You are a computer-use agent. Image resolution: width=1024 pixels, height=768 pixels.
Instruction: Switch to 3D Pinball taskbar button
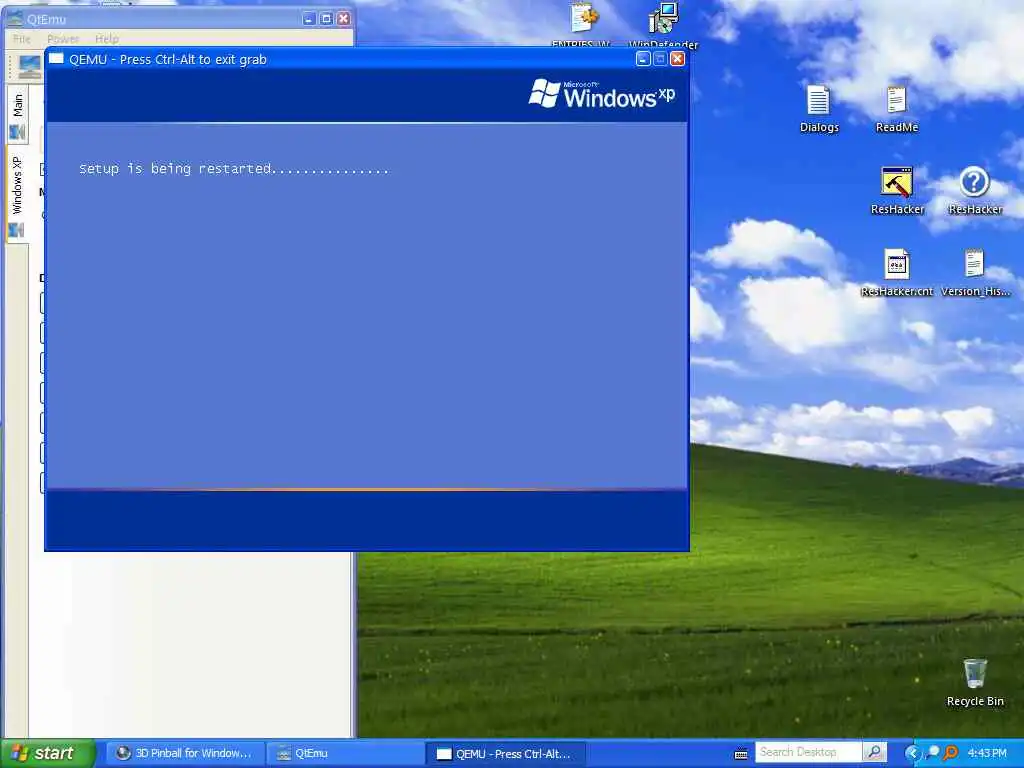[x=185, y=753]
